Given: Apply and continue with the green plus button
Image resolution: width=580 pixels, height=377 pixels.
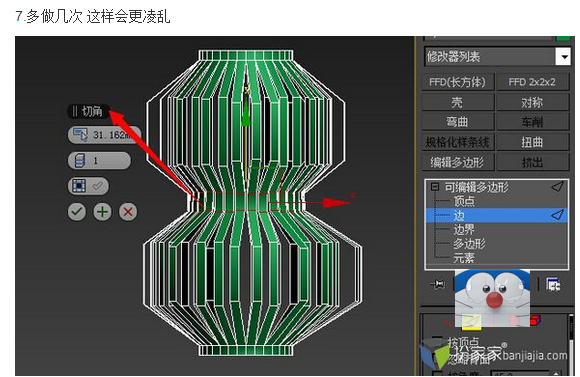Looking at the screenshot, I should [x=102, y=212].
